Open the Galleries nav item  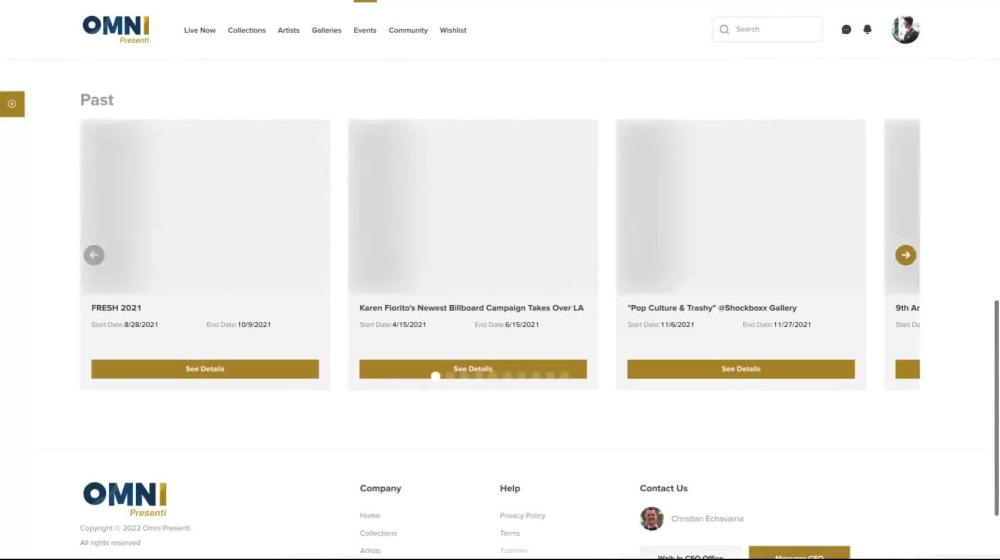(326, 30)
